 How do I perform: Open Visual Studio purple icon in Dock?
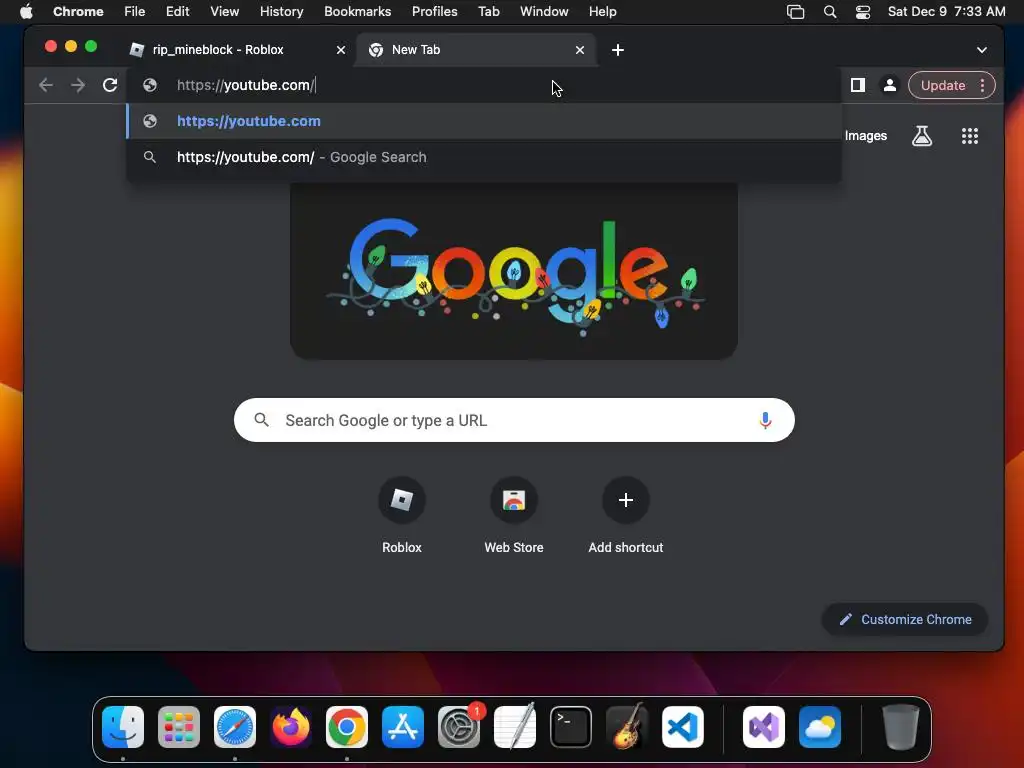[x=764, y=727]
